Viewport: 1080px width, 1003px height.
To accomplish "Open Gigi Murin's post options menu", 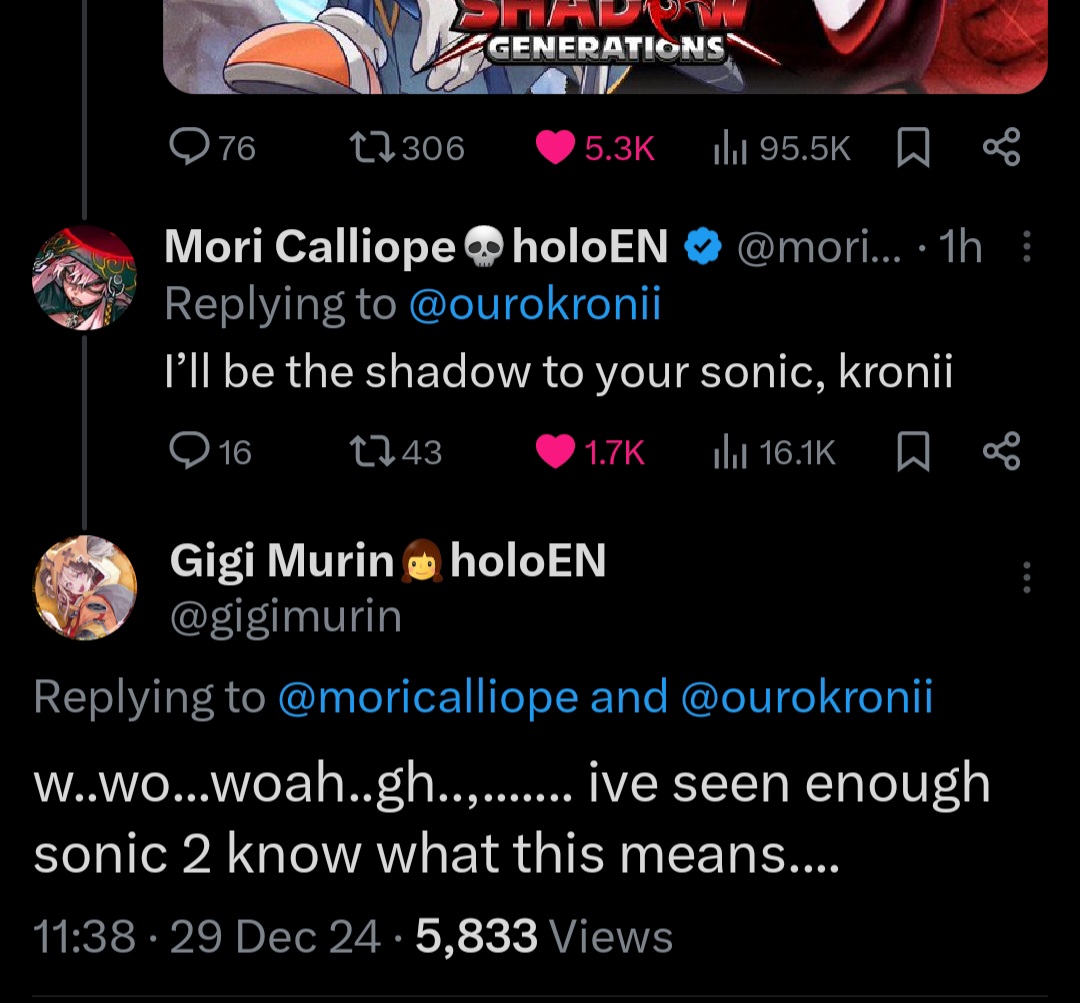I will pos(1026,577).
